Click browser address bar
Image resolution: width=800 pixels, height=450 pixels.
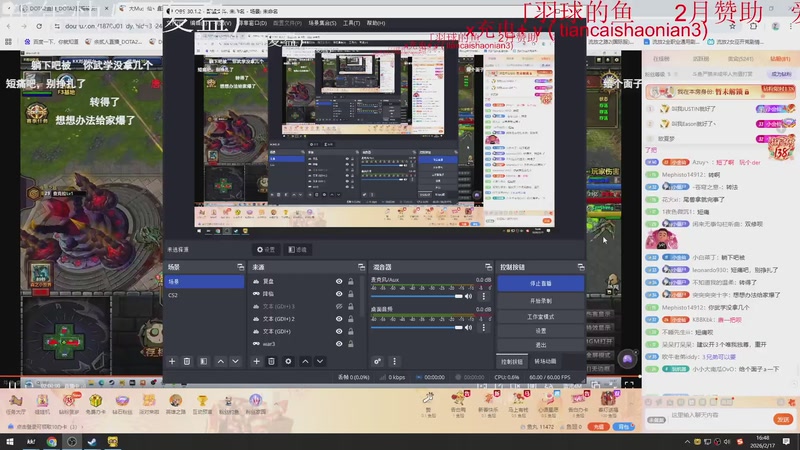[110, 26]
